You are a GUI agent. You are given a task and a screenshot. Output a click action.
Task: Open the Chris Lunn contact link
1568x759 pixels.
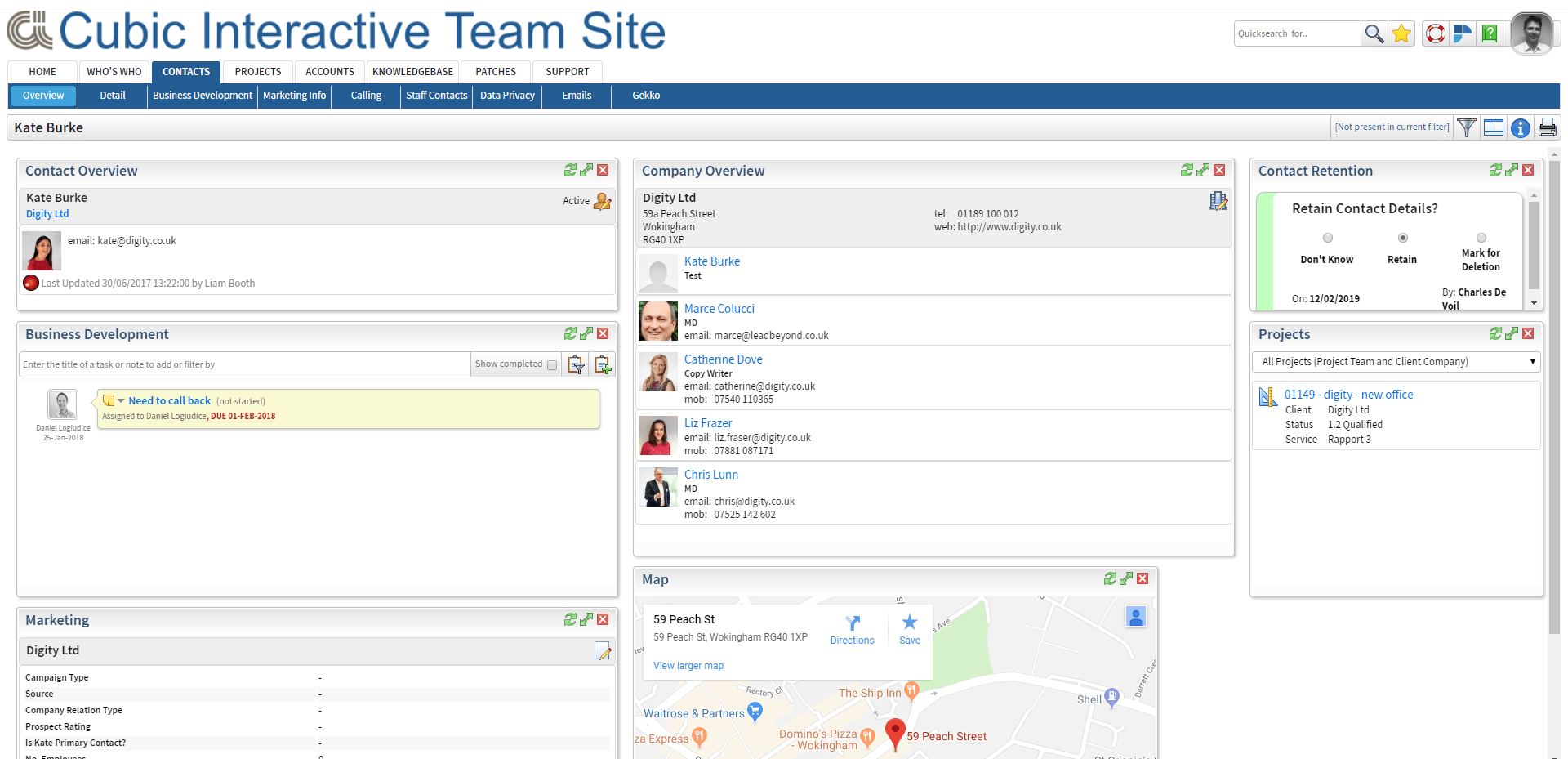pyautogui.click(x=711, y=475)
